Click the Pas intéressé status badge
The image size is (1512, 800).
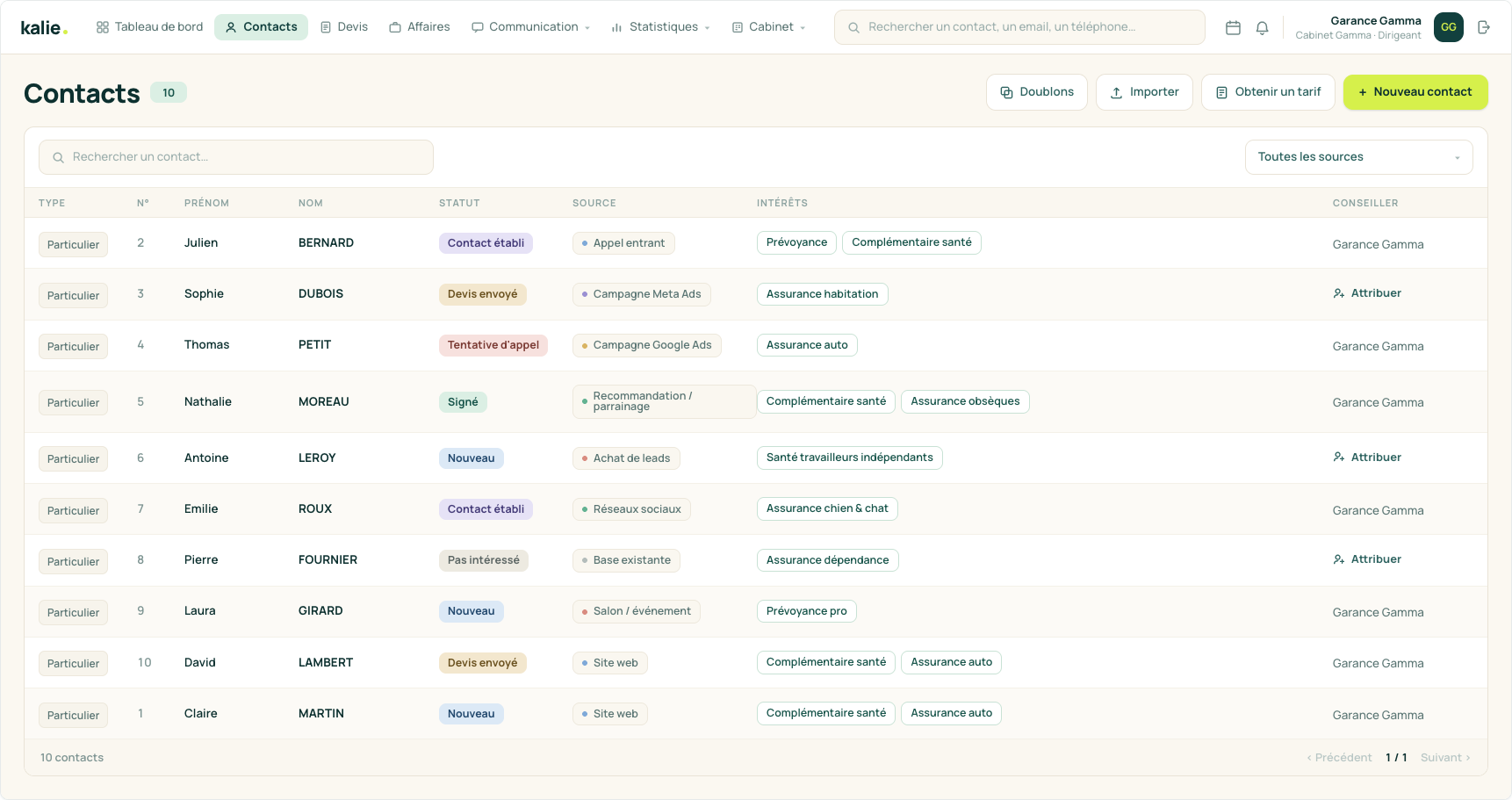coord(484,560)
